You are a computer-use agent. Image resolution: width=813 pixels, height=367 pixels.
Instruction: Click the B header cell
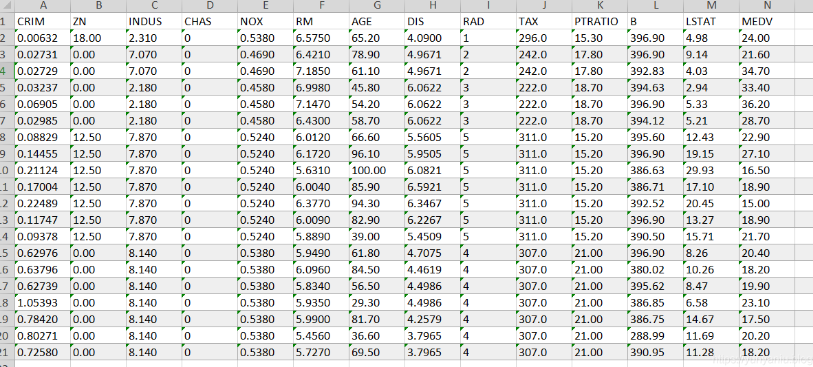click(x=656, y=21)
